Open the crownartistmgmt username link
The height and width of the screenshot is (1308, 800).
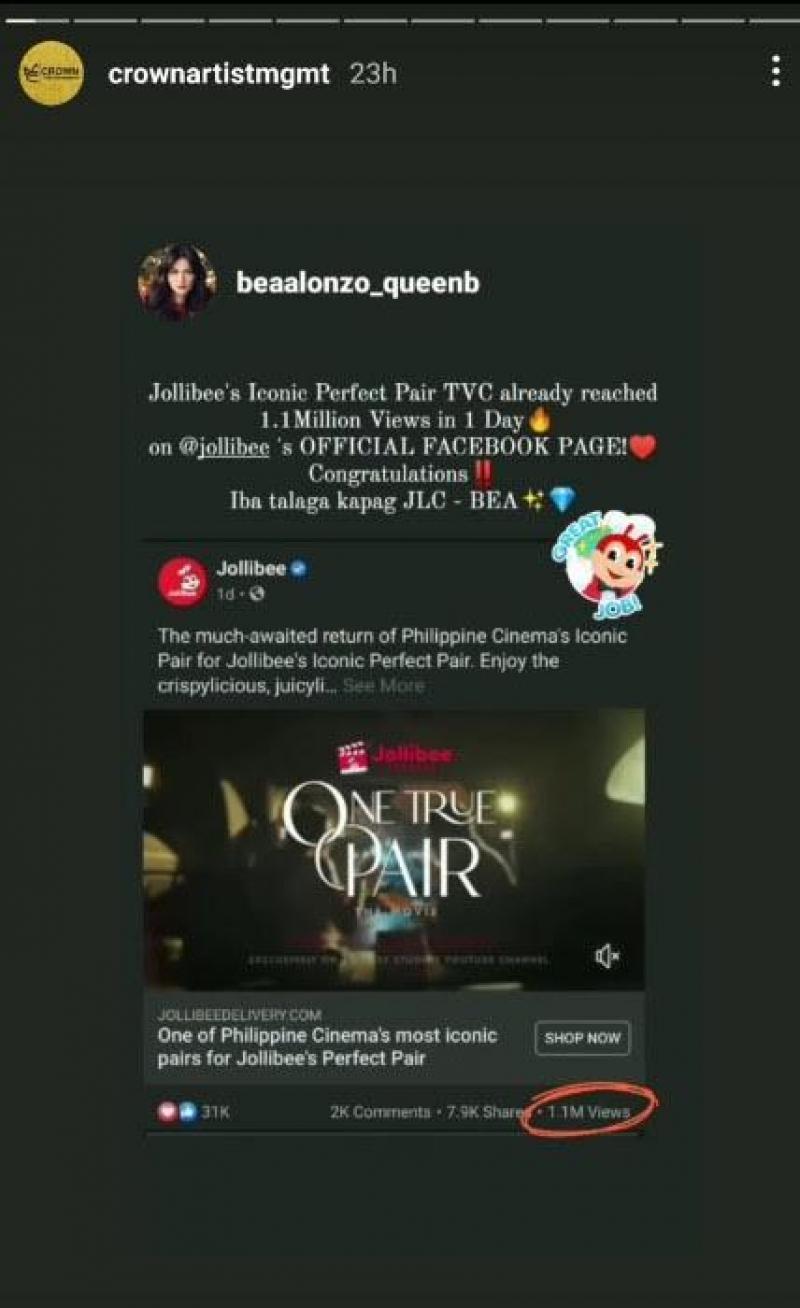tap(218, 75)
